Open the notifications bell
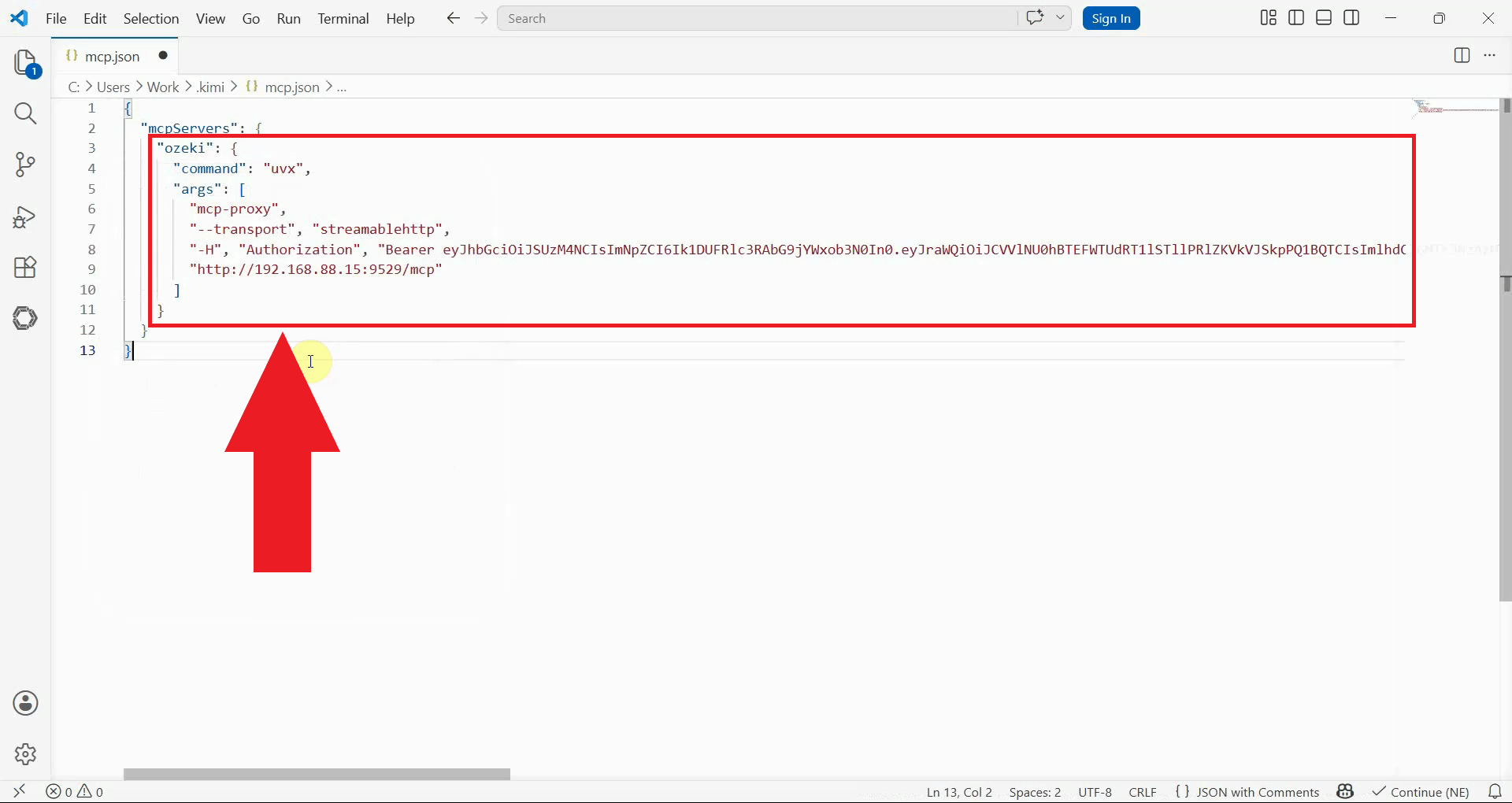This screenshot has width=1512, height=803. (1495, 791)
